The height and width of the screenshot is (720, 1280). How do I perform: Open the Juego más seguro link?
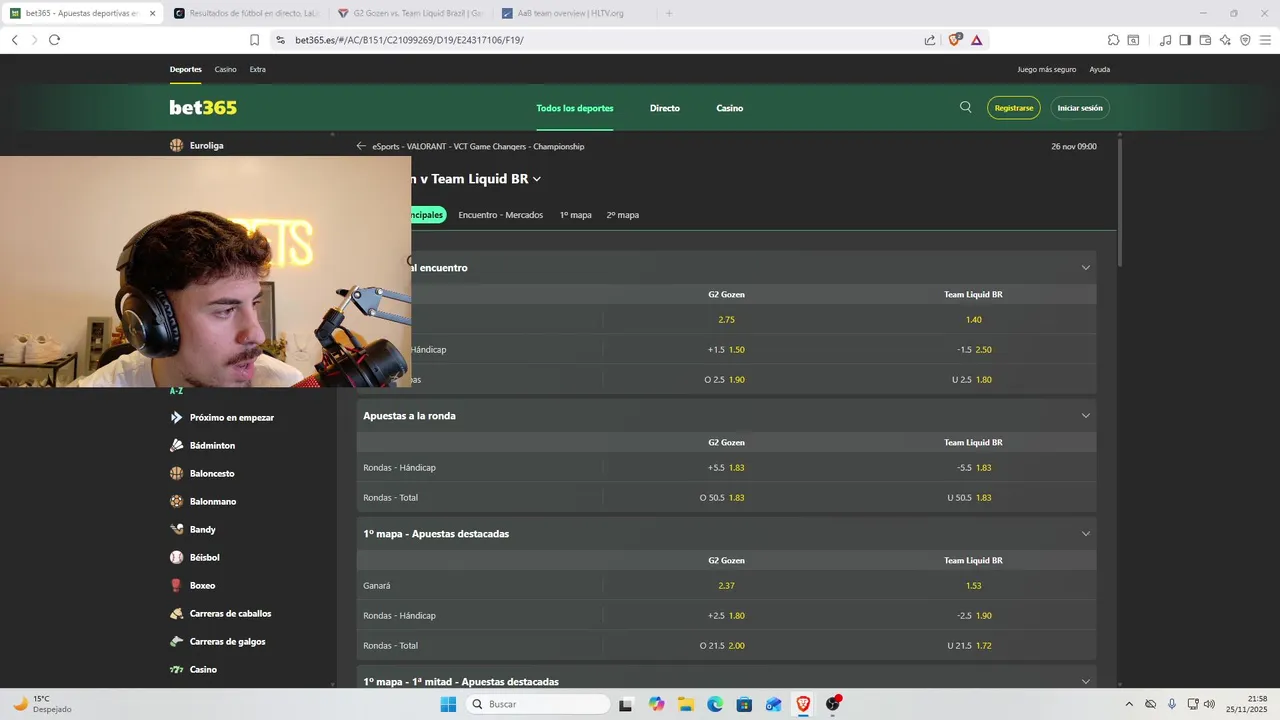pos(1047,69)
